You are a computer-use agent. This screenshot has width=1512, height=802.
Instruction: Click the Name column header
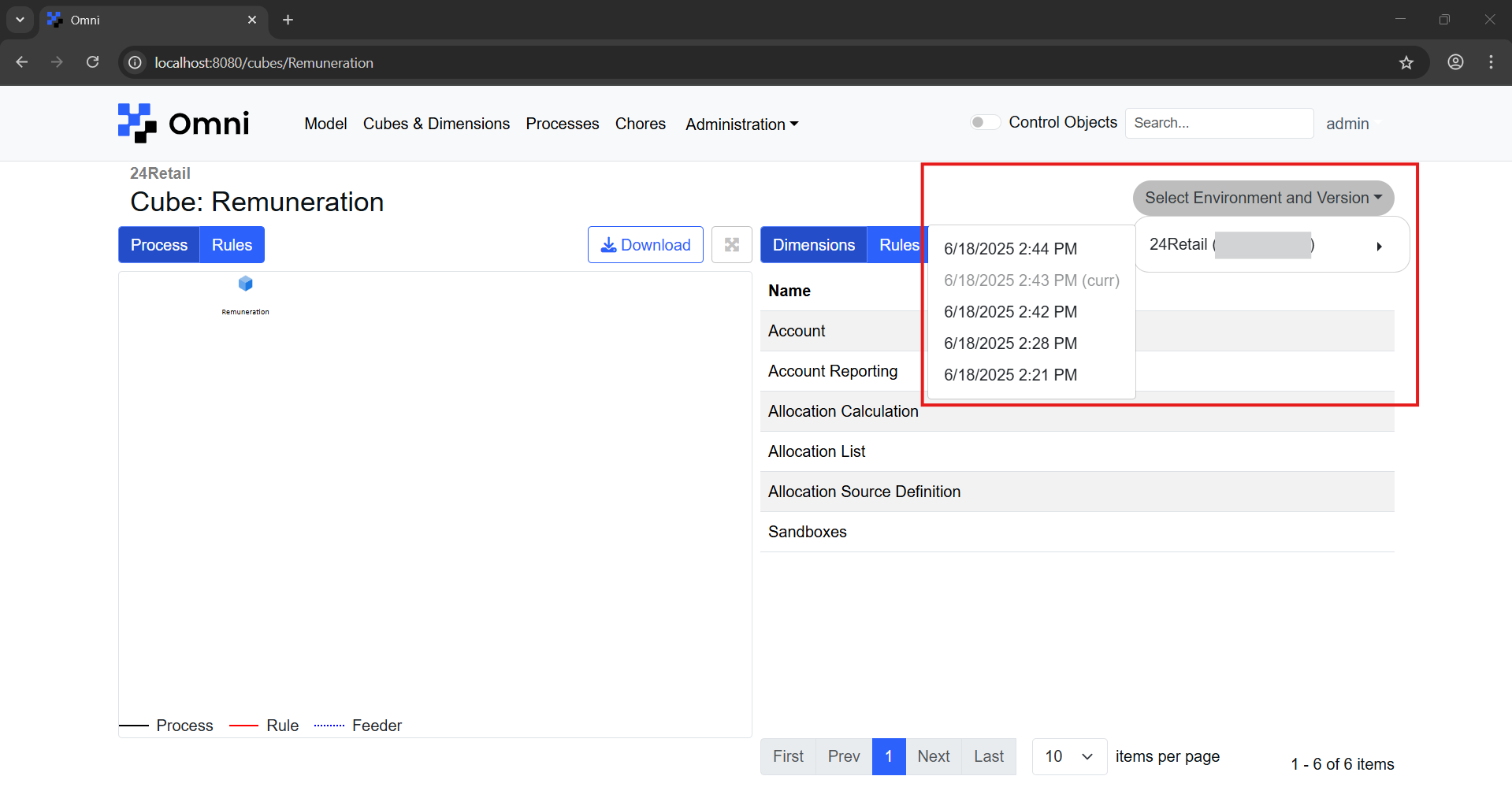click(x=789, y=291)
